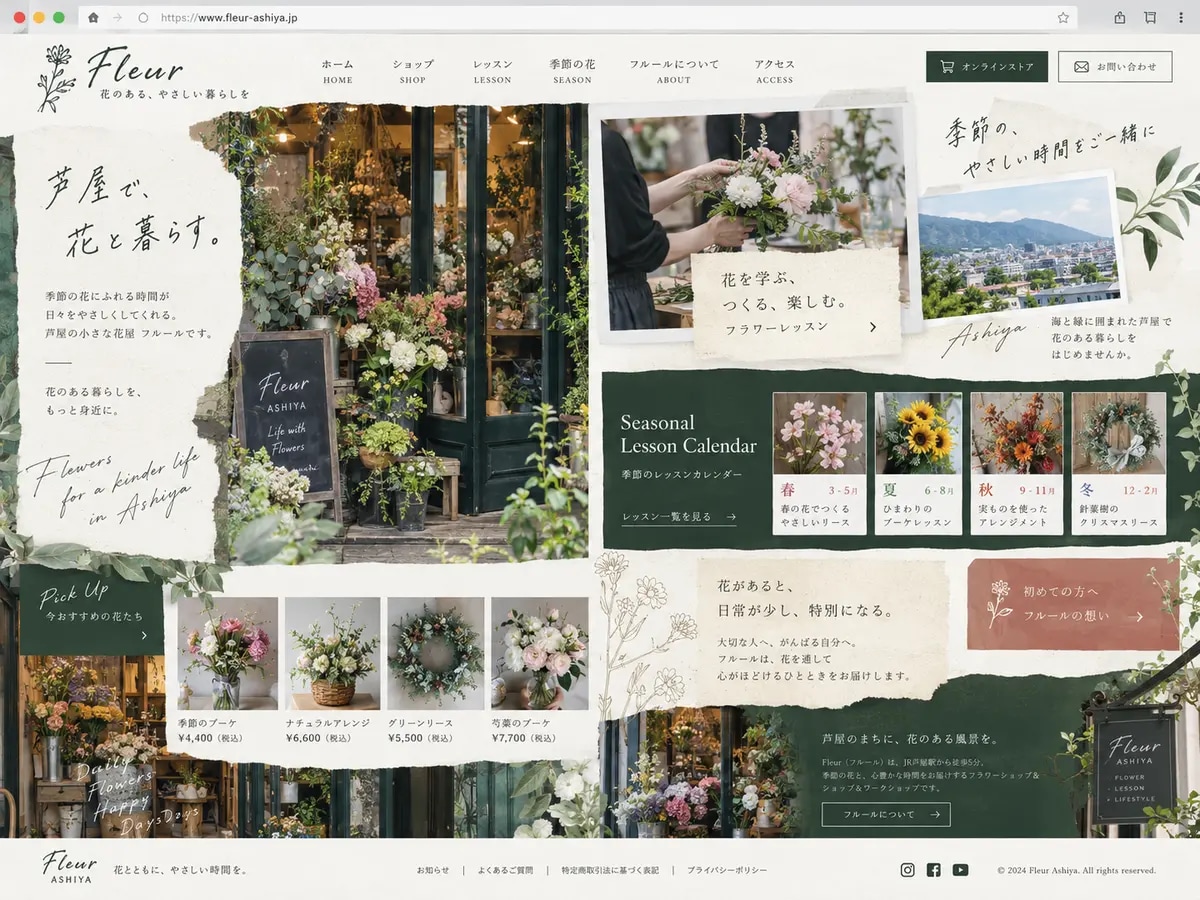The width and height of the screenshot is (1200, 900).
Task: Open the よくあるご質問 footer link
Action: point(505,870)
